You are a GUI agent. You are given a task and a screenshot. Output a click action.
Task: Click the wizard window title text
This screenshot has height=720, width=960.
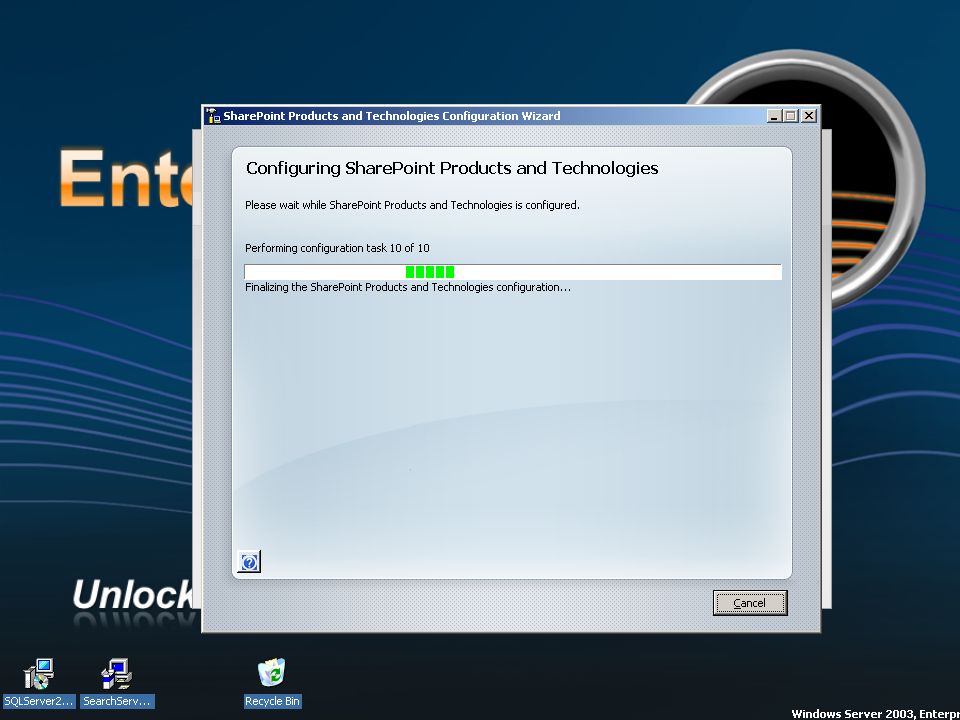pyautogui.click(x=392, y=116)
